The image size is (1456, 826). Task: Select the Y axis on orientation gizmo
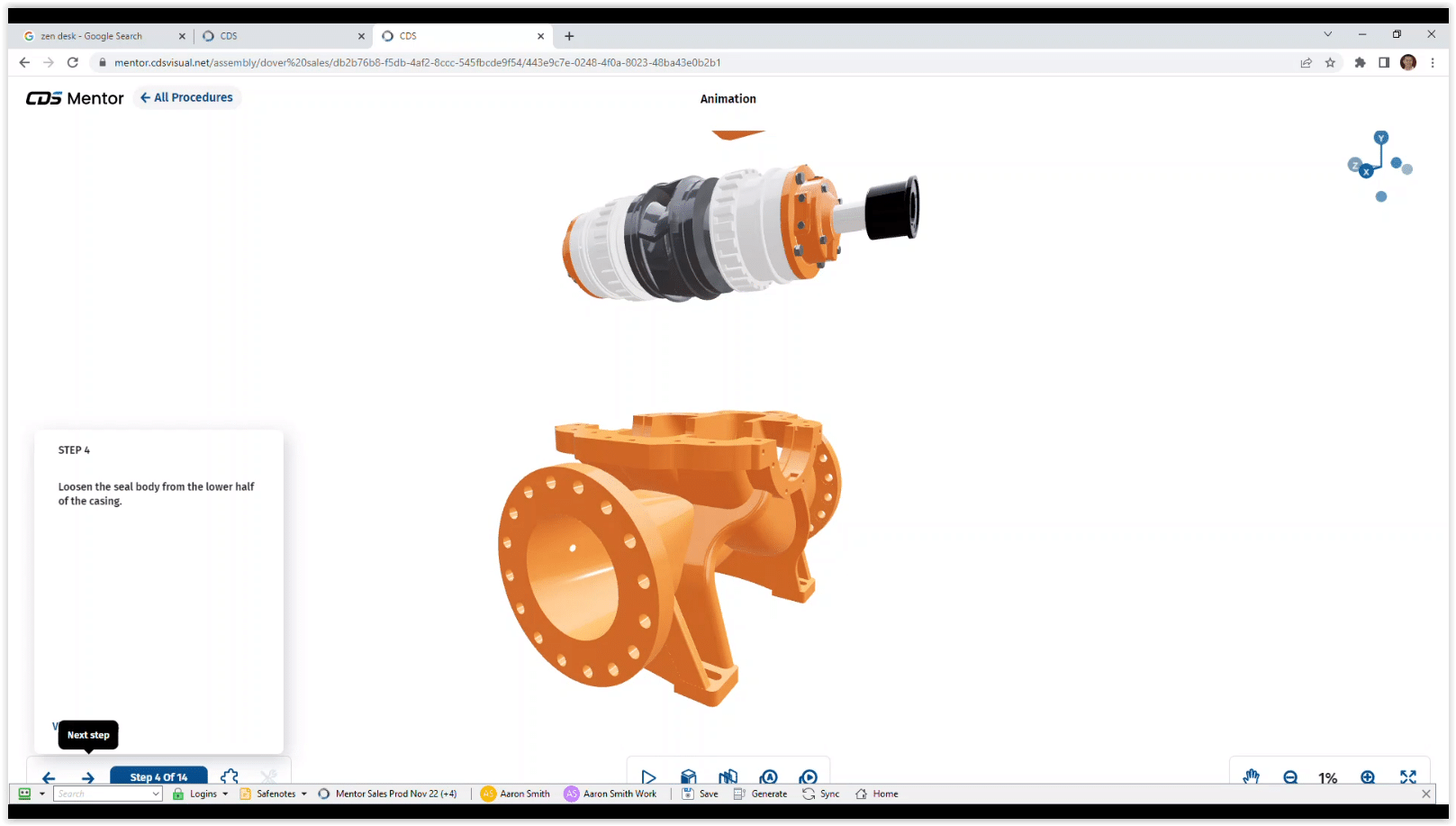tap(1380, 138)
